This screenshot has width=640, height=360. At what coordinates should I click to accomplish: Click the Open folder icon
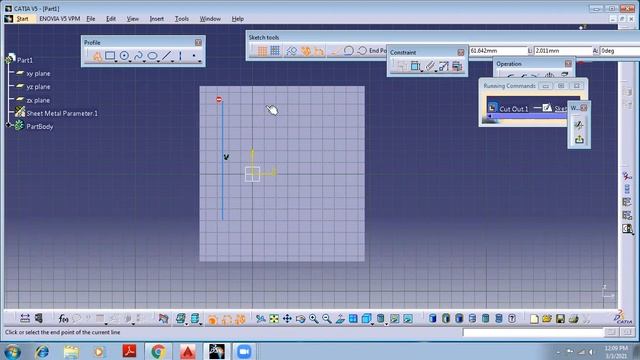pyautogui.click(x=547, y=319)
